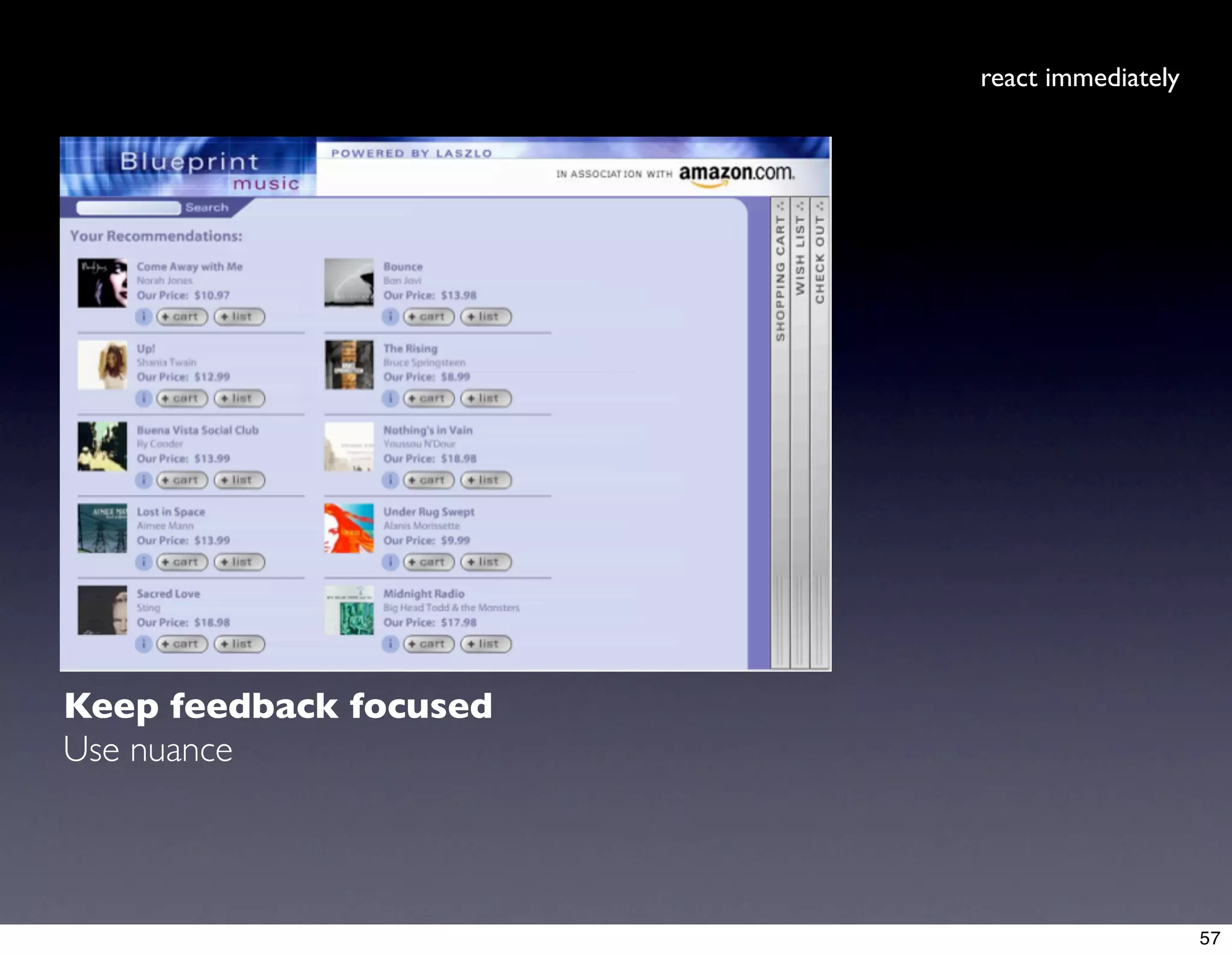1232x955 pixels.
Task: Add Sacred Love to cart
Action: (x=182, y=644)
